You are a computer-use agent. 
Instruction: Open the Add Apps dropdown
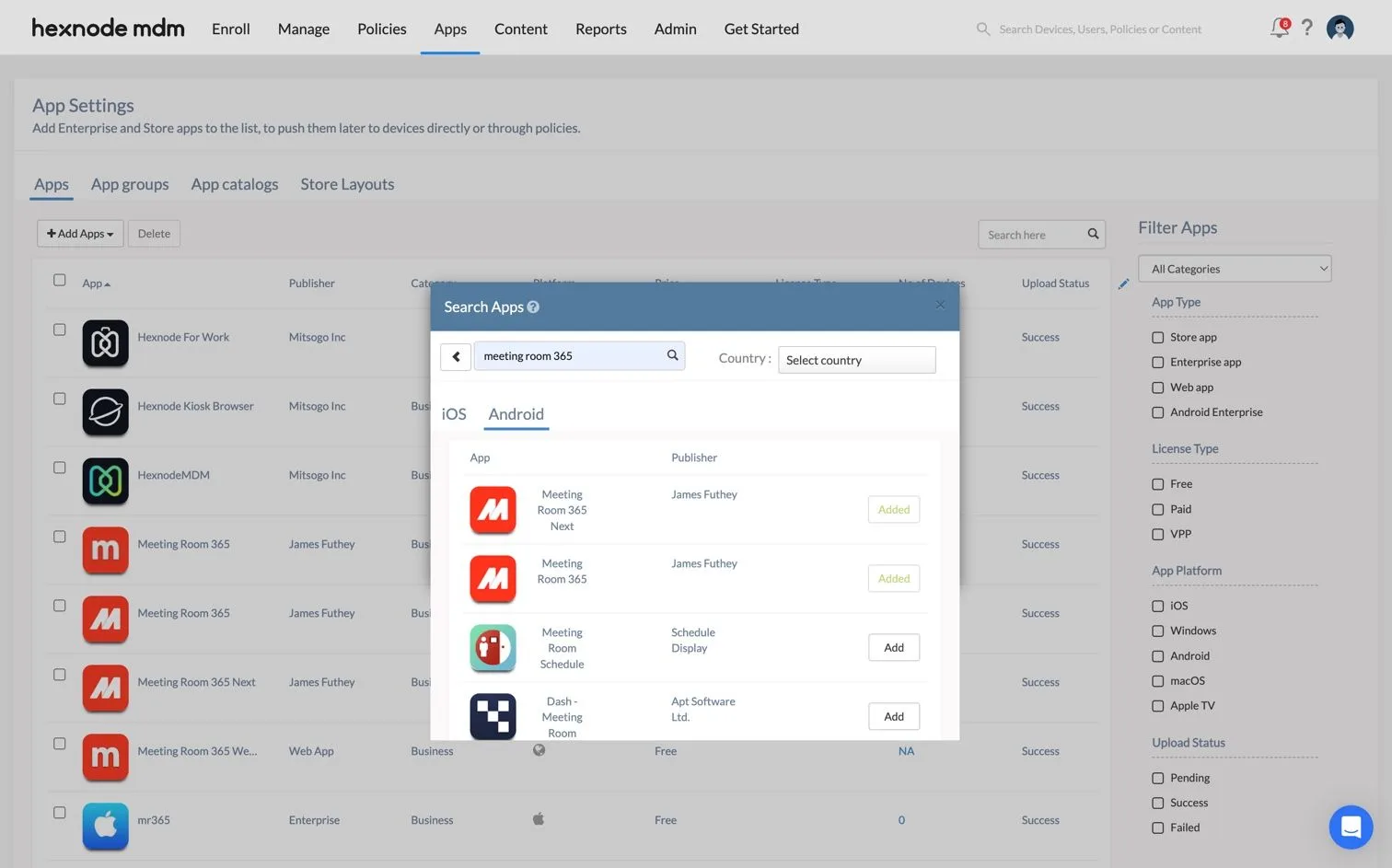pos(80,234)
